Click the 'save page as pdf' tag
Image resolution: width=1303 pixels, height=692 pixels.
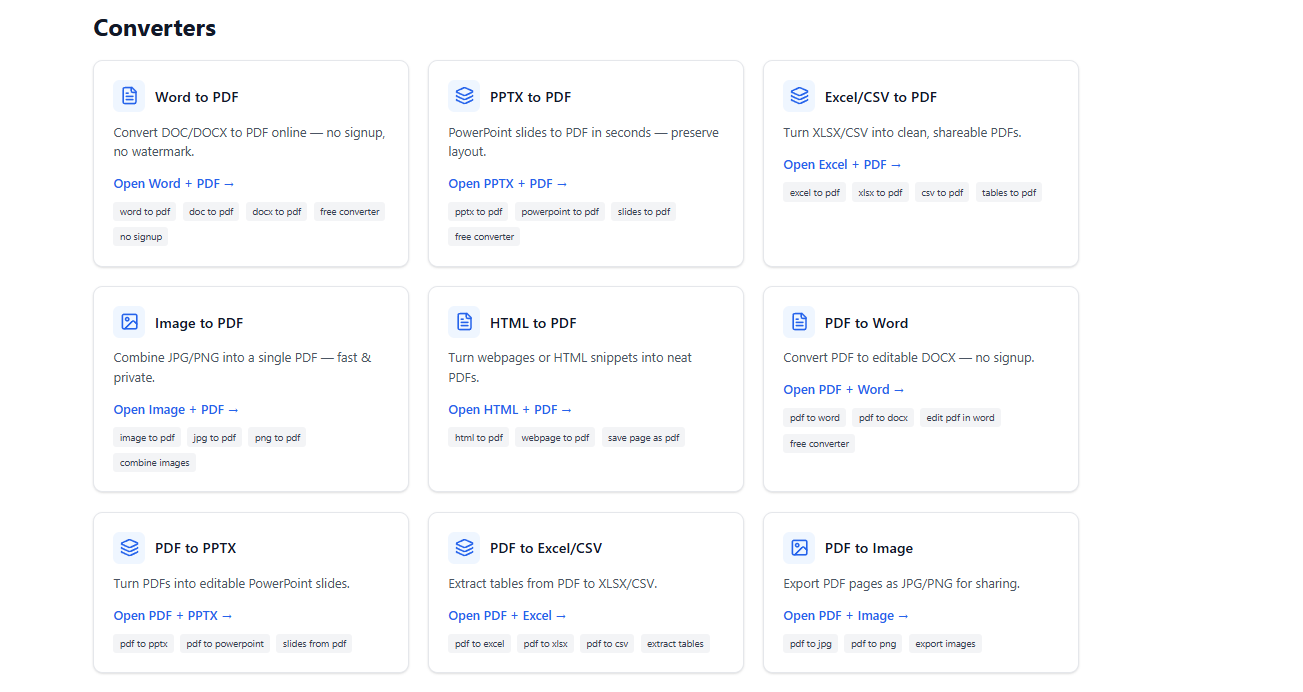pos(643,438)
